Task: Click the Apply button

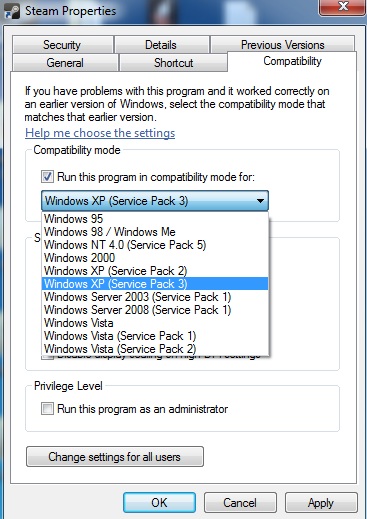Action: coord(321,502)
